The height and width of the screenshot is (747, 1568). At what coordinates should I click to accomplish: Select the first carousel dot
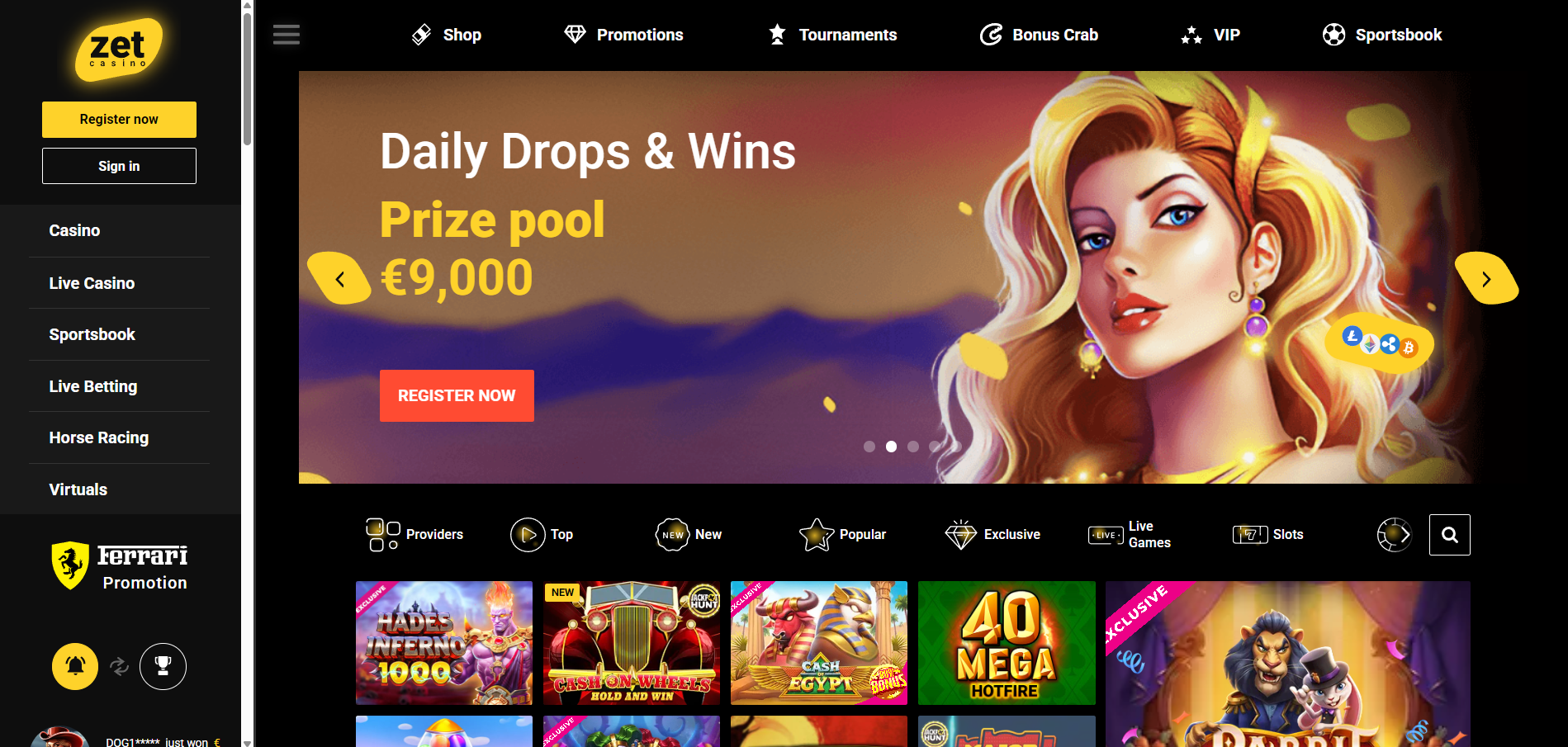coord(869,447)
